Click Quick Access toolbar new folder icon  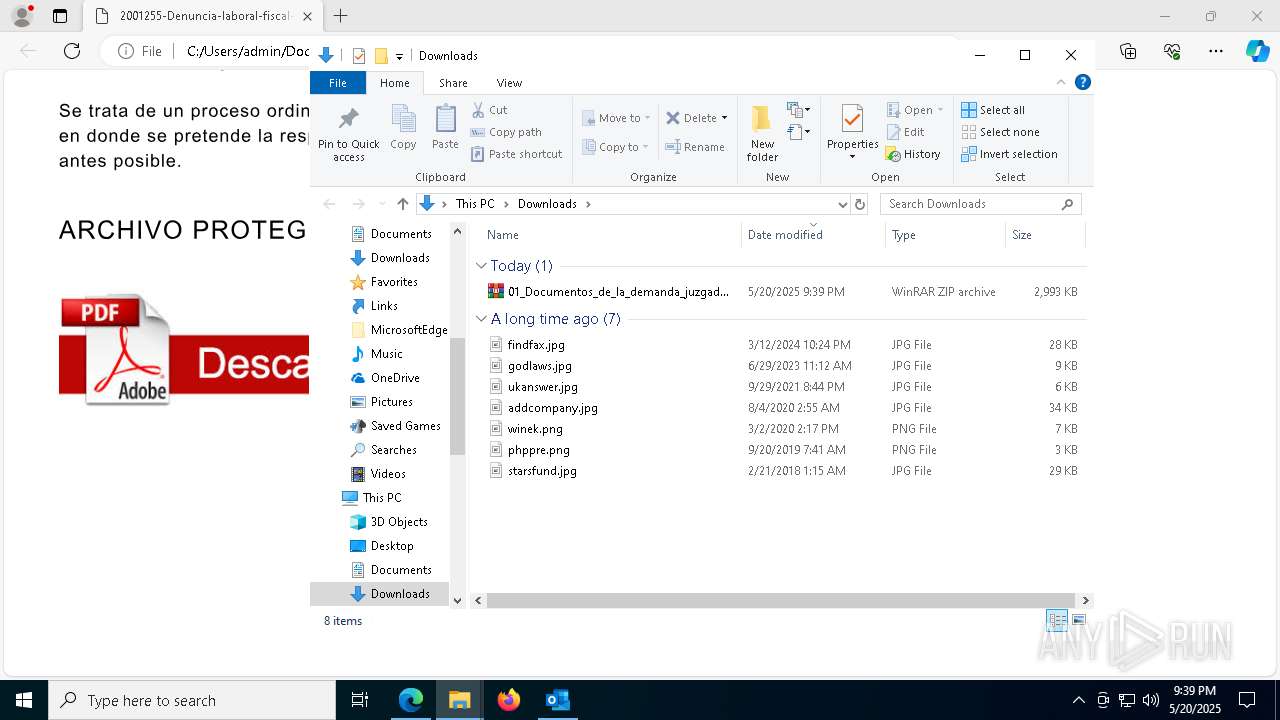point(381,56)
